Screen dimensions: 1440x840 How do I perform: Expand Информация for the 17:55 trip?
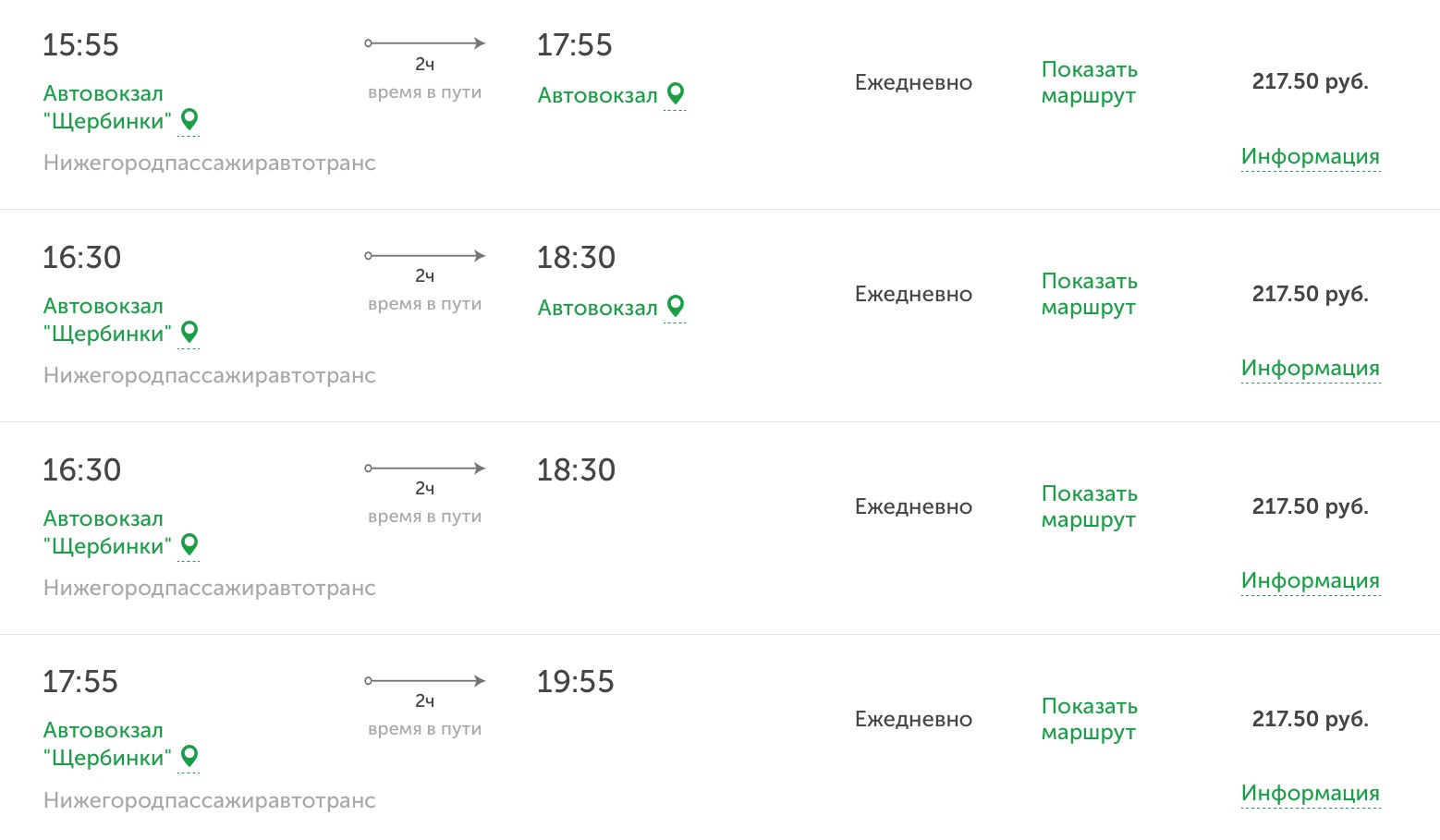(x=1310, y=793)
